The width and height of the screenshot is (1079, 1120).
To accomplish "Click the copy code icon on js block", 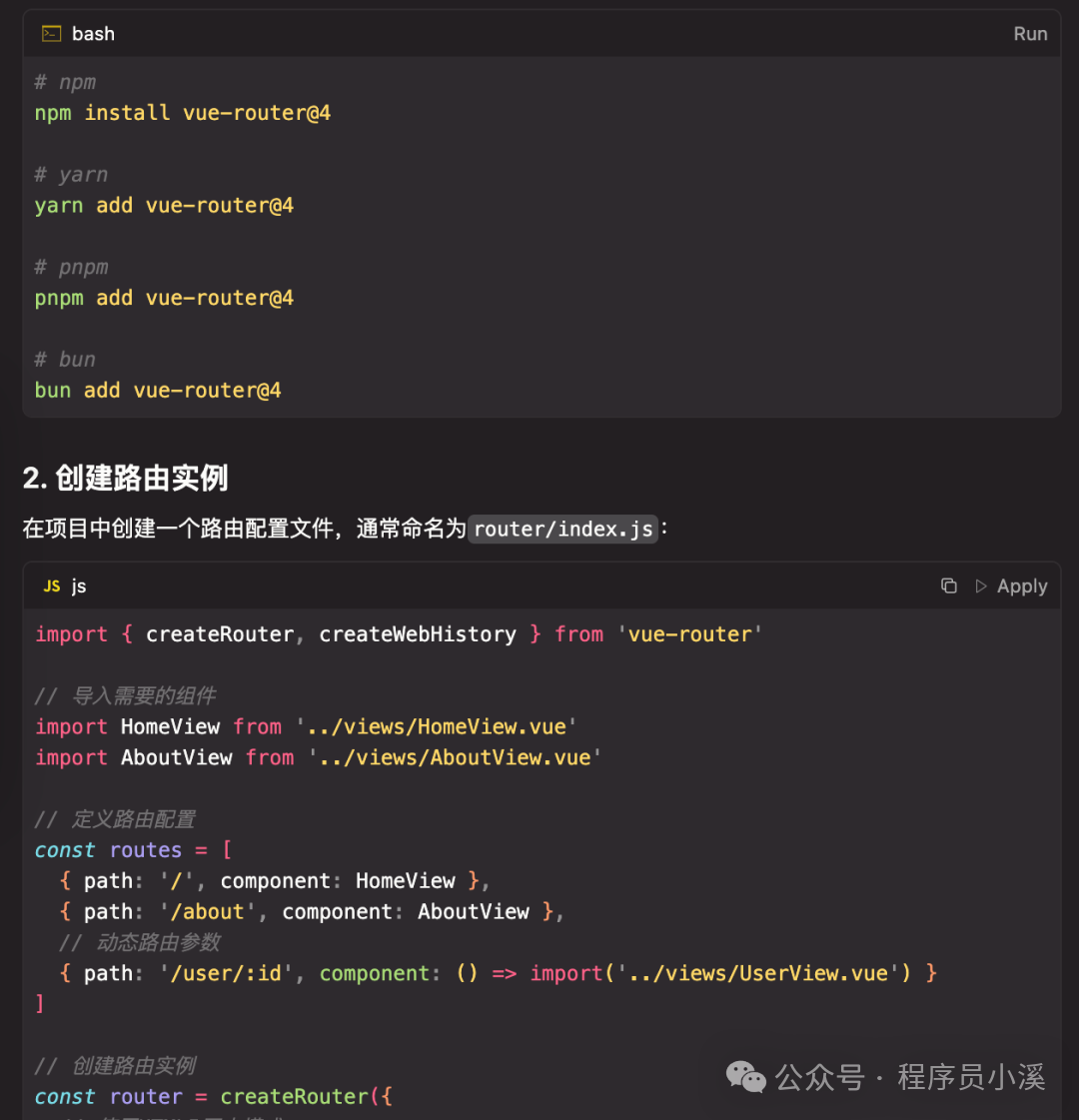I will (x=948, y=586).
